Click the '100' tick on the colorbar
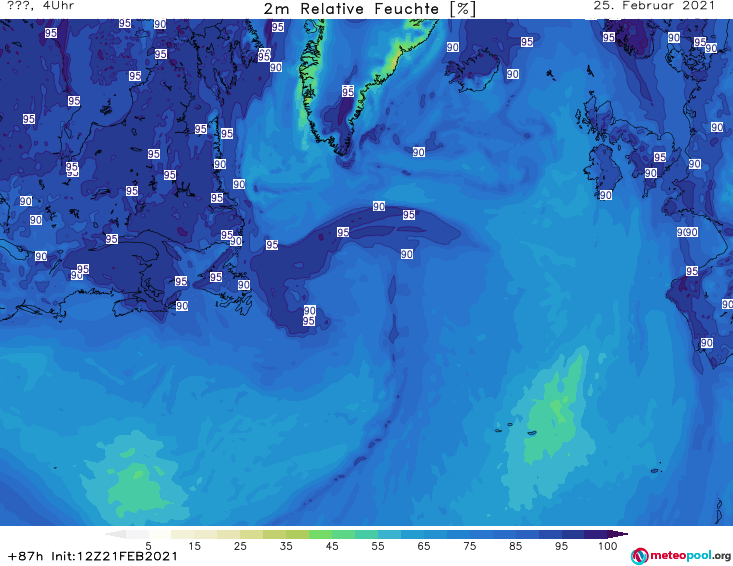The width and height of the screenshot is (733, 566). (x=607, y=545)
